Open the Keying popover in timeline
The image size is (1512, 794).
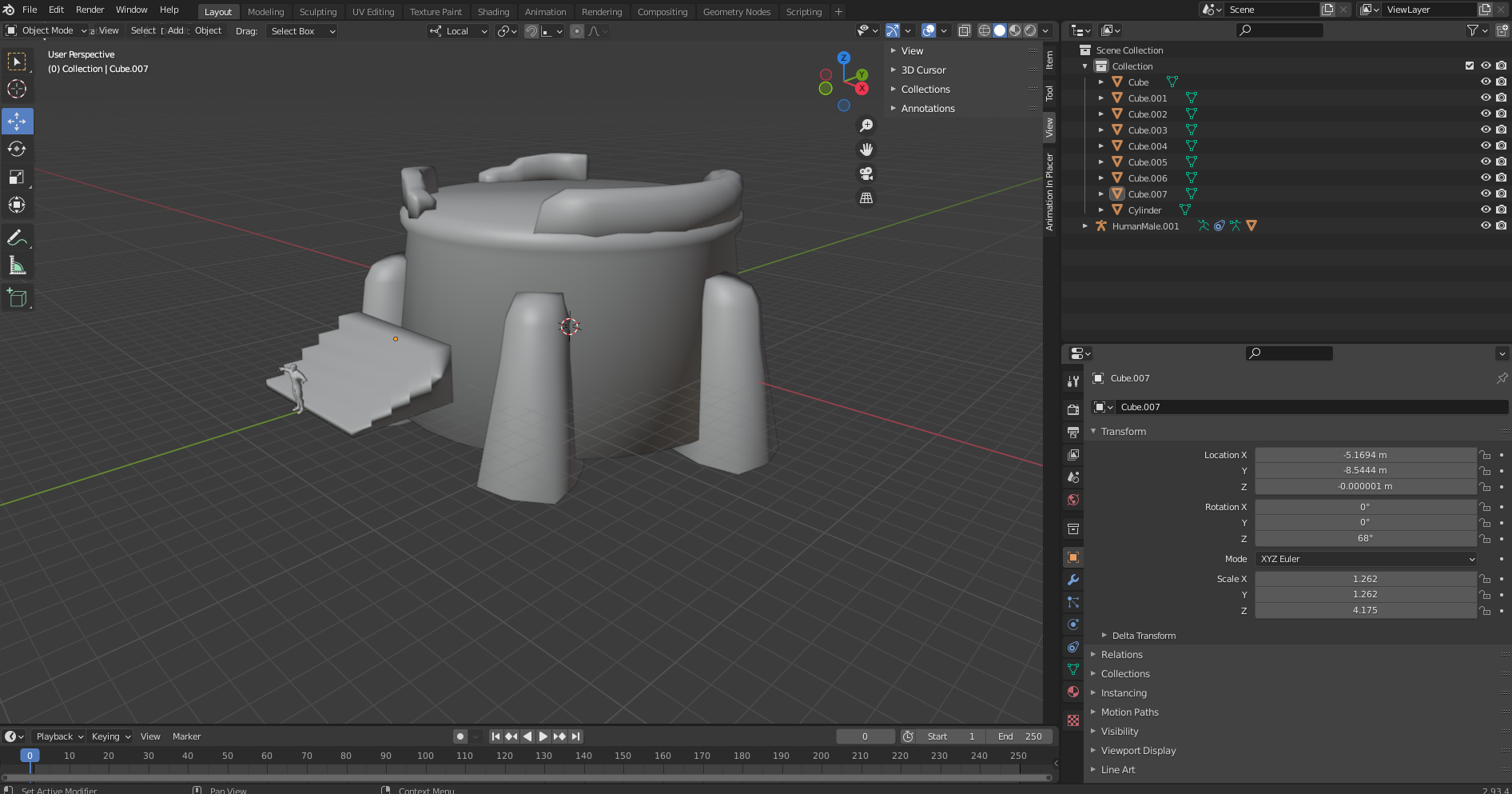pyautogui.click(x=111, y=736)
